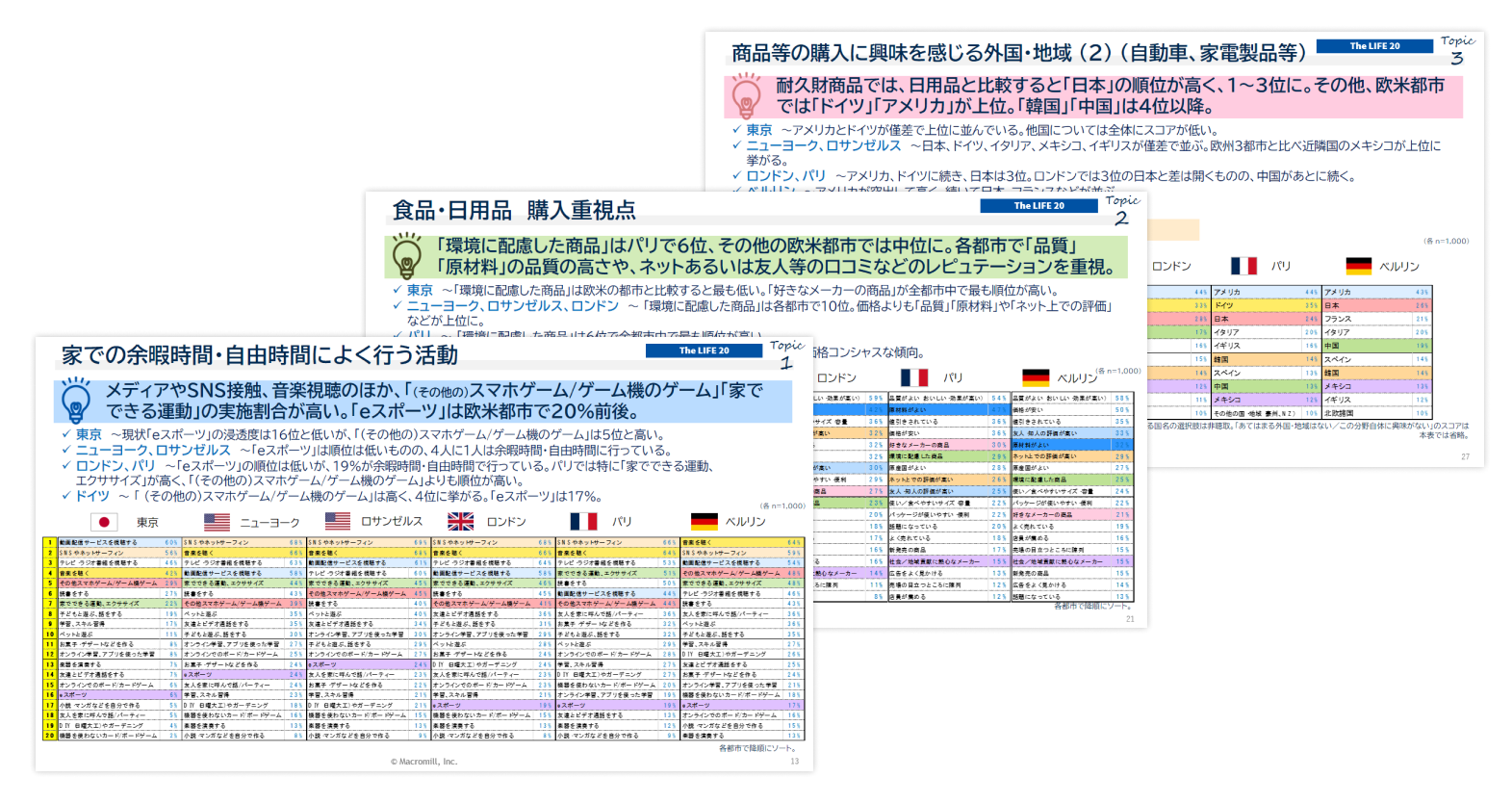1512x804 pixels.
Task: Click the ベルリン city label on front slide
Action: coord(745,522)
